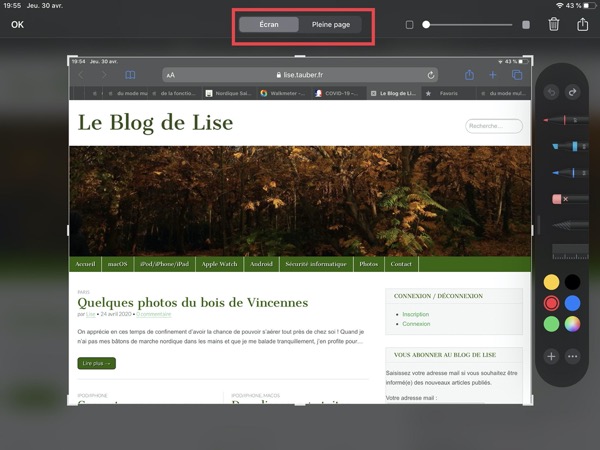Tap the redo arrow in the markup palette
Image resolution: width=600 pixels, height=450 pixels.
click(572, 92)
